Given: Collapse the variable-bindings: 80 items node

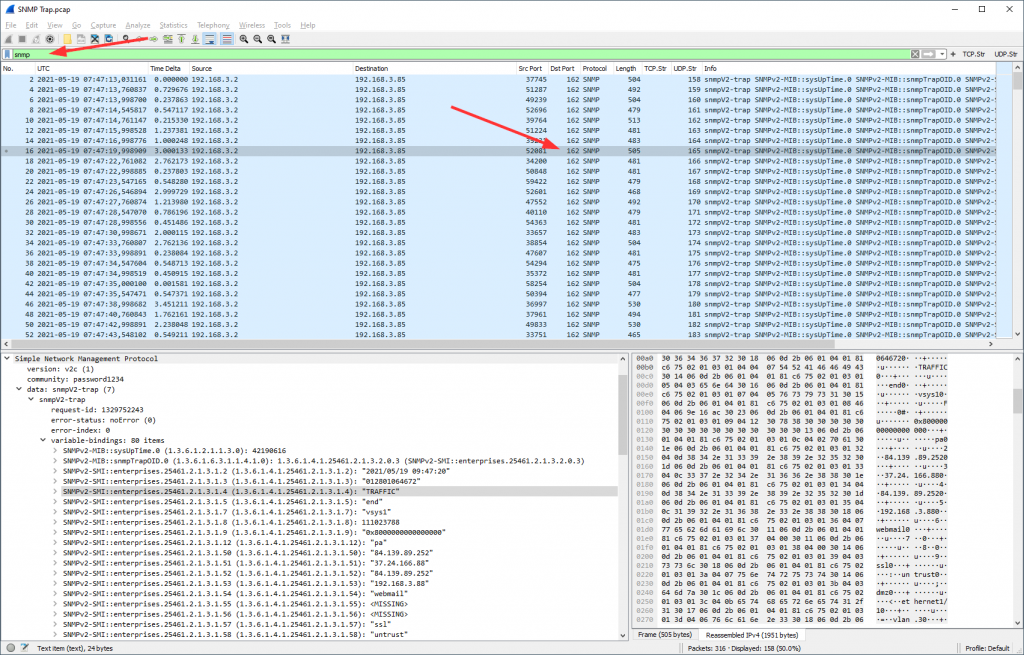Looking at the screenshot, I should 43,440.
